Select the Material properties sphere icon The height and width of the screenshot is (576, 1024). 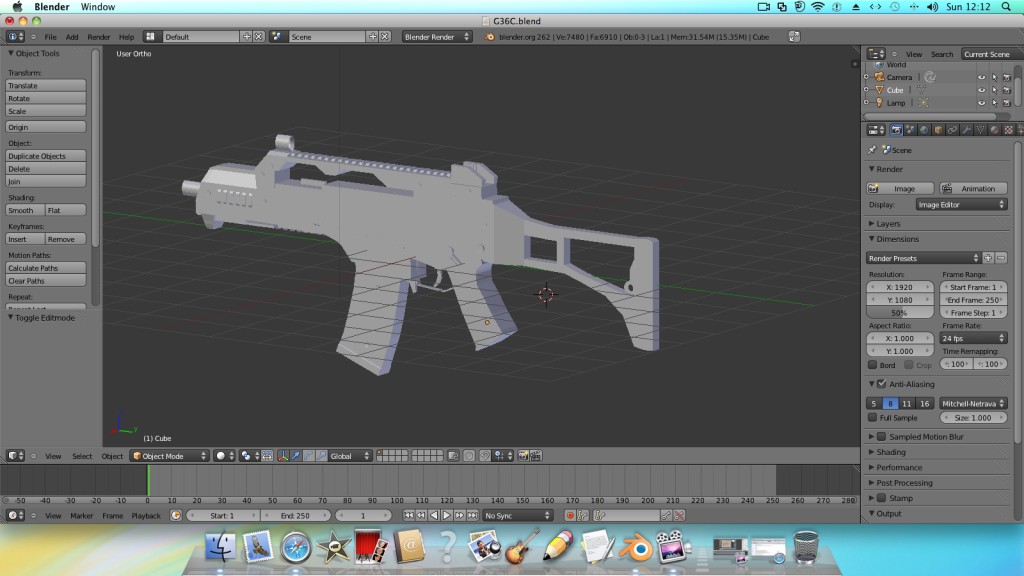(x=994, y=130)
